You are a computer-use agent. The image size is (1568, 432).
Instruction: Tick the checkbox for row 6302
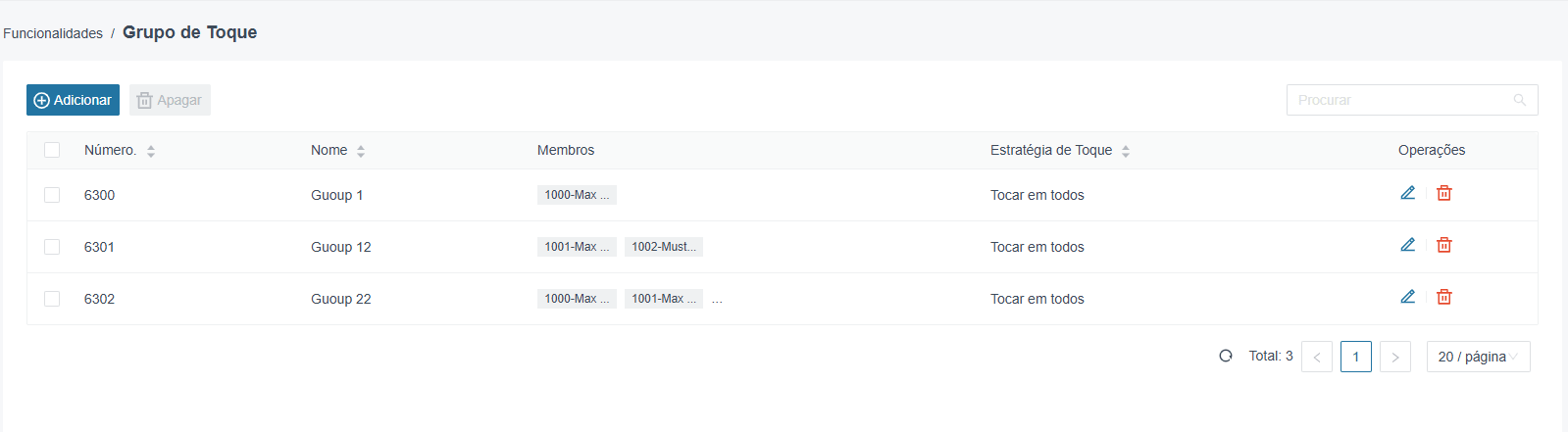[x=52, y=299]
